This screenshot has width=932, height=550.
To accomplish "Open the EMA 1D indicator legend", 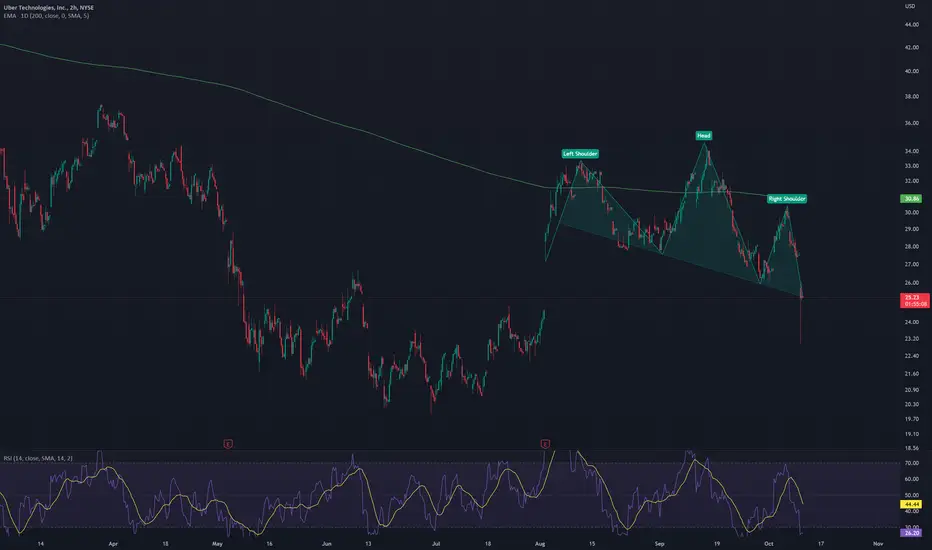I will tap(46, 16).
